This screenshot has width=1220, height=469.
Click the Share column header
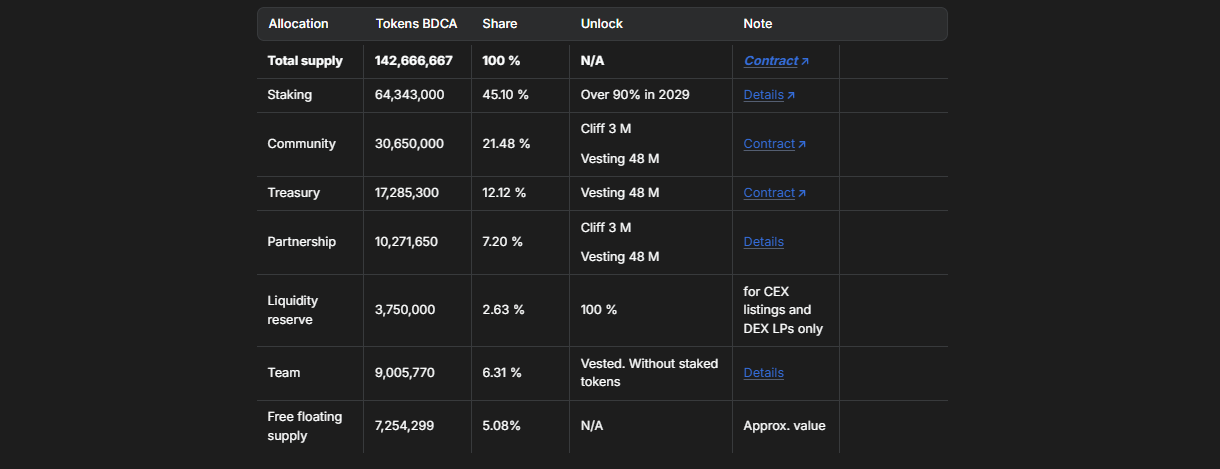(500, 24)
